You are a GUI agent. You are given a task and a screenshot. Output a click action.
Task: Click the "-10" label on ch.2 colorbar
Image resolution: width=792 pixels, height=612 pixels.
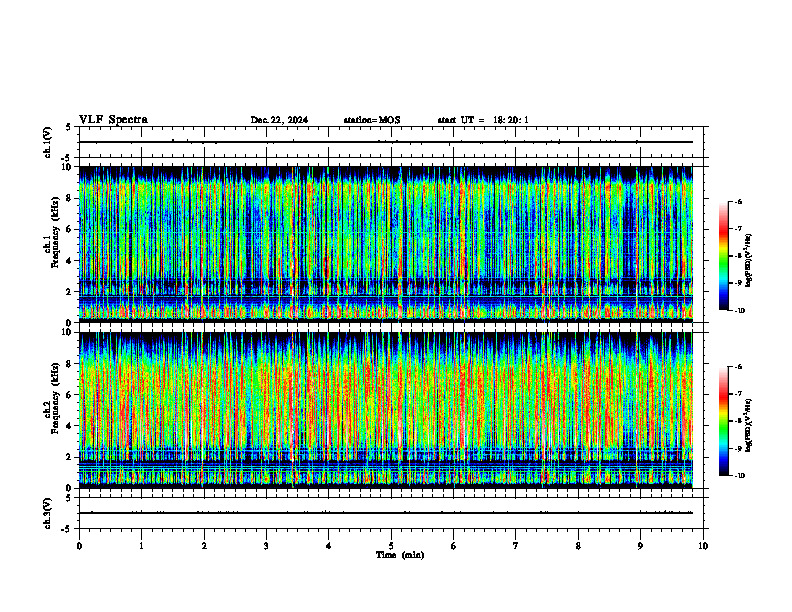739,476
